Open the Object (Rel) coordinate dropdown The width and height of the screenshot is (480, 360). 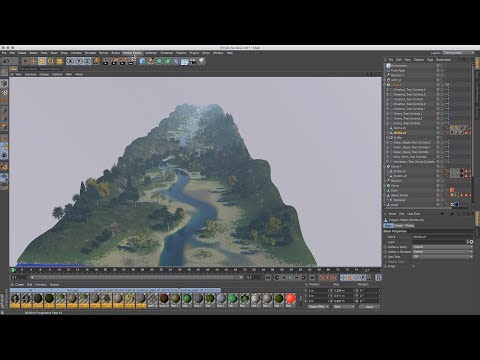coord(318,306)
